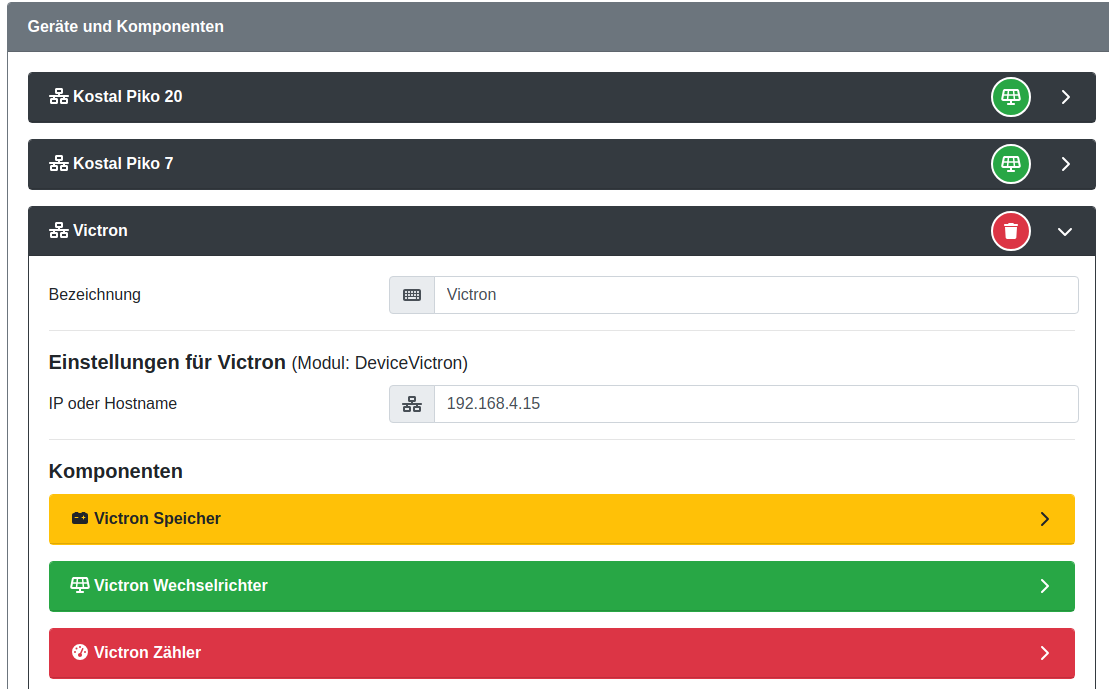The height and width of the screenshot is (689, 1109).
Task: Click the '(Modul: DeviceVictron)' text
Action: click(379, 363)
